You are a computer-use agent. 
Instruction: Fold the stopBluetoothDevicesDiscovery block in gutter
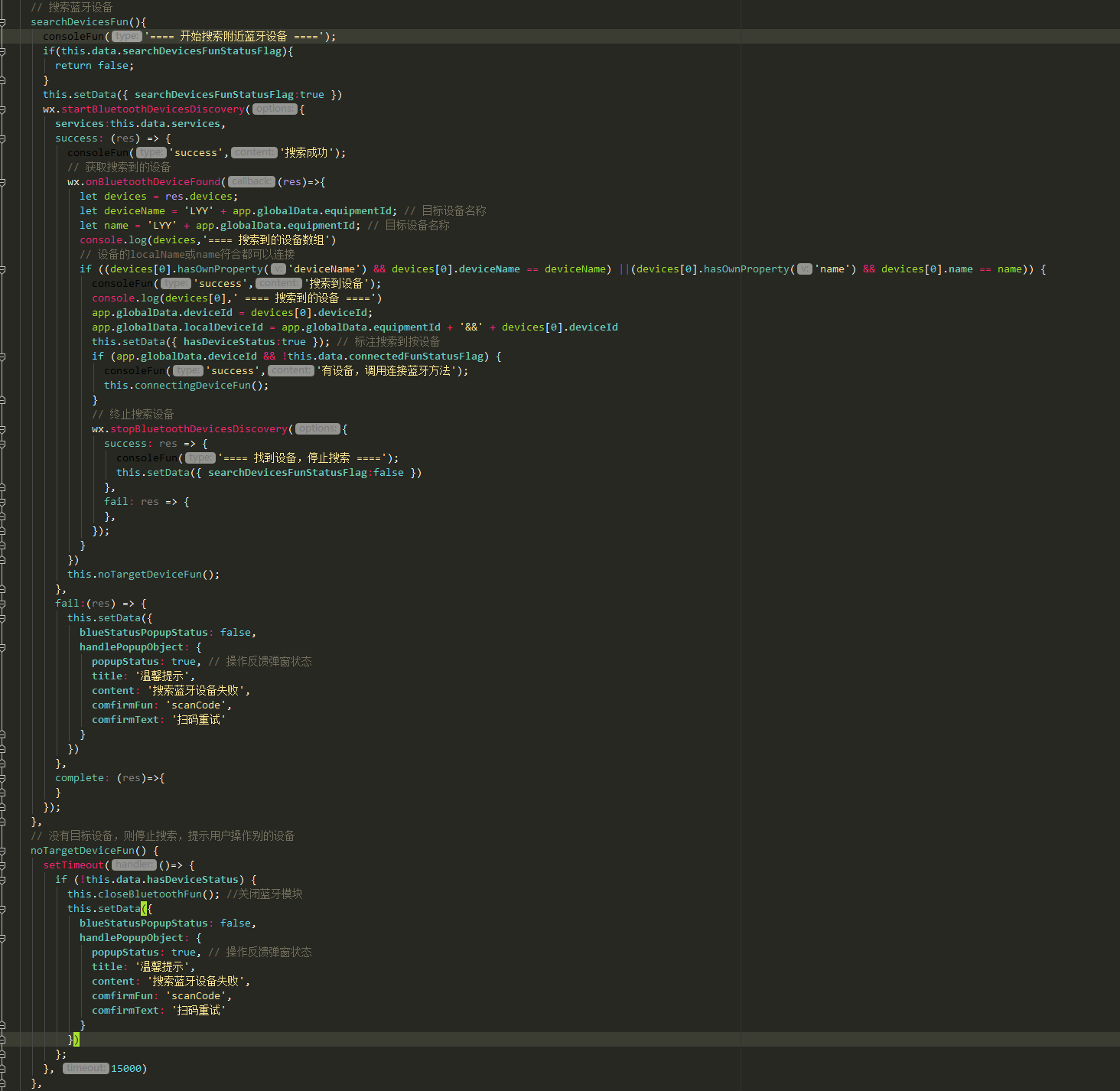click(2, 429)
